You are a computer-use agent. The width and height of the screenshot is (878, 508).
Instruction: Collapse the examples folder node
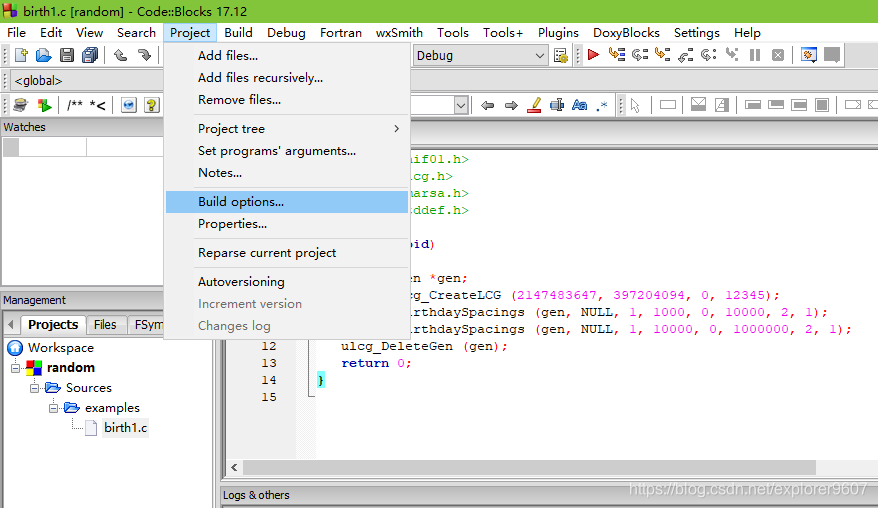pos(54,408)
